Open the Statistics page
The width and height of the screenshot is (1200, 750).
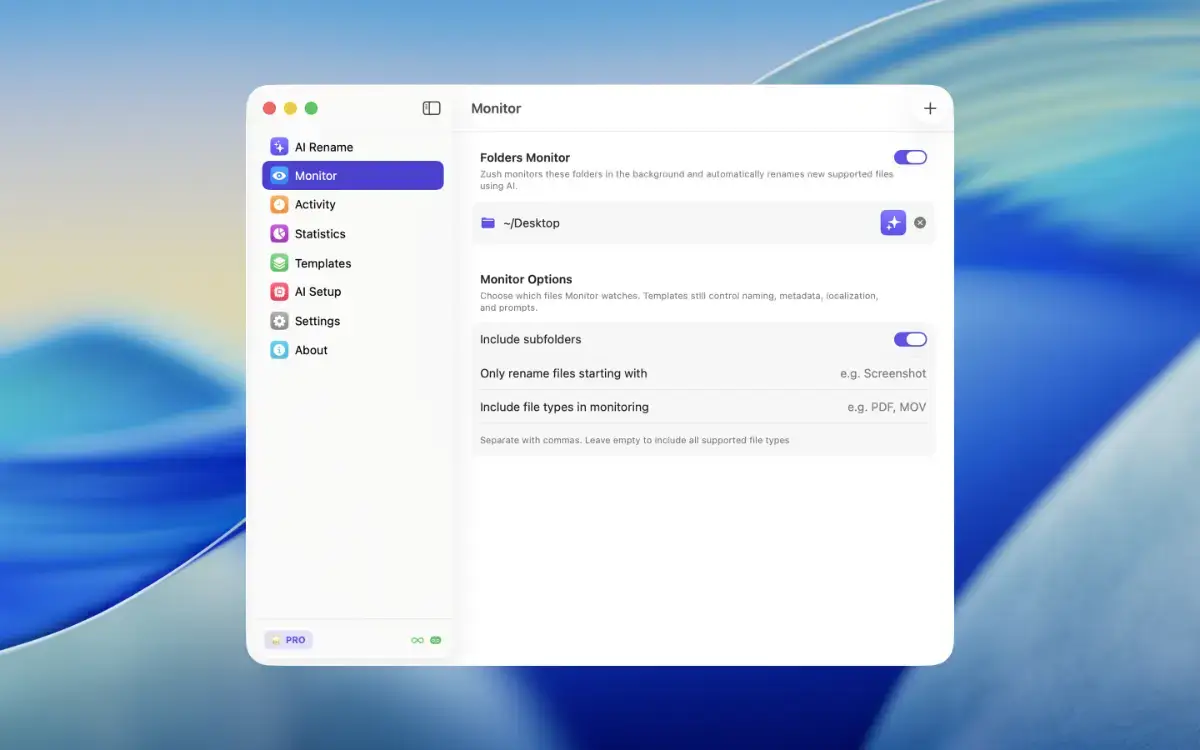(352, 233)
